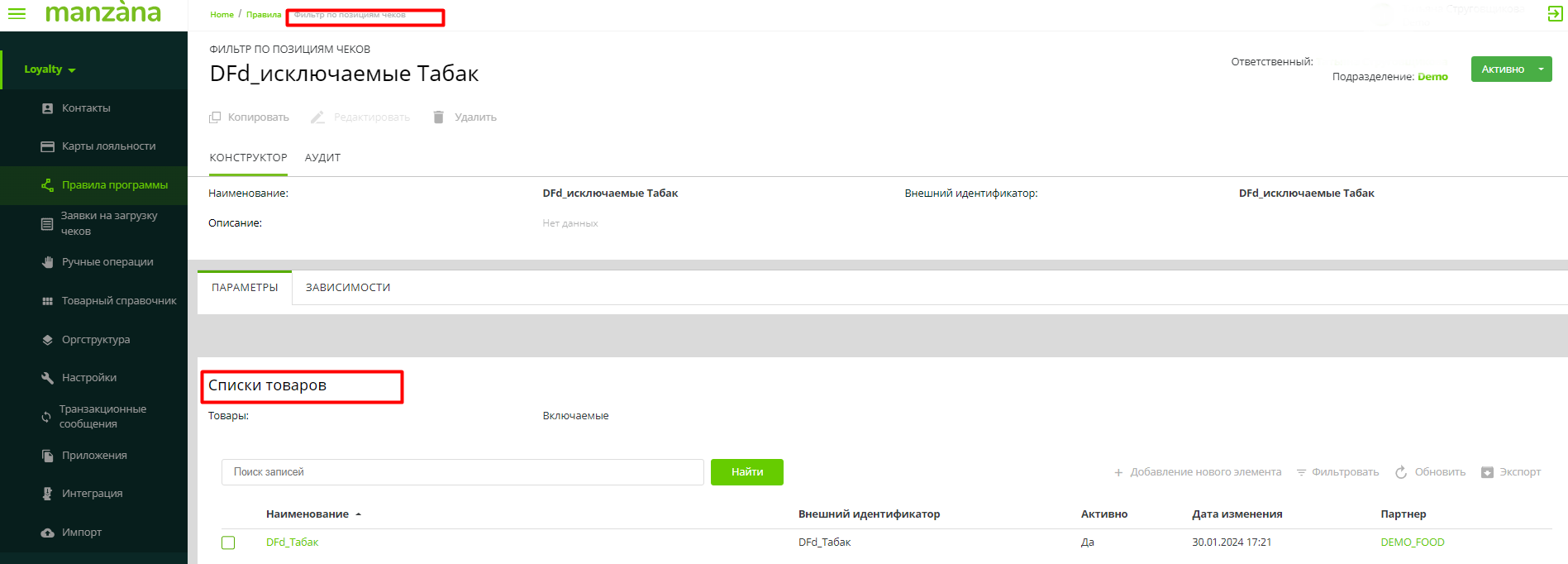Image resolution: width=1568 pixels, height=564 pixels.
Task: Click the Фильтровать filter icon
Action: click(1301, 472)
